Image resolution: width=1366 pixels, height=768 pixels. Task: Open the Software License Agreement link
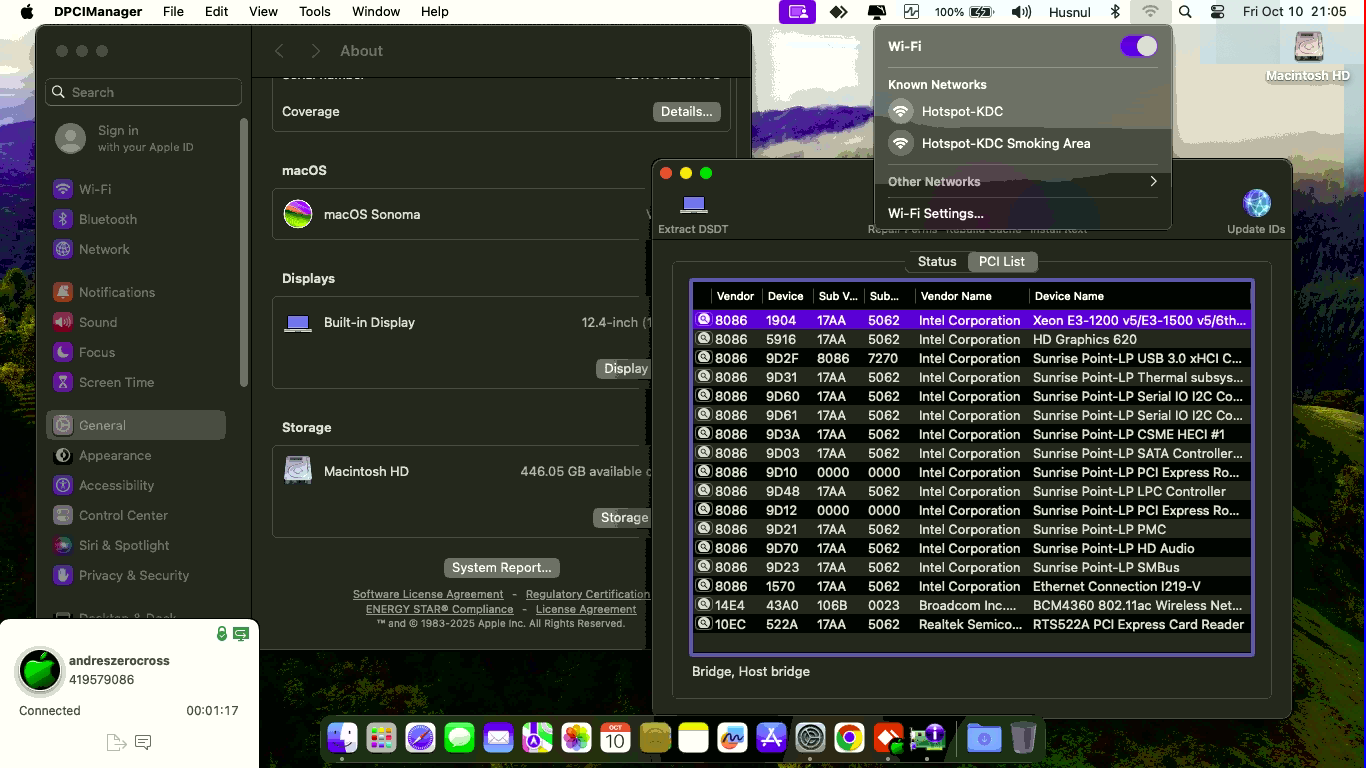click(428, 594)
